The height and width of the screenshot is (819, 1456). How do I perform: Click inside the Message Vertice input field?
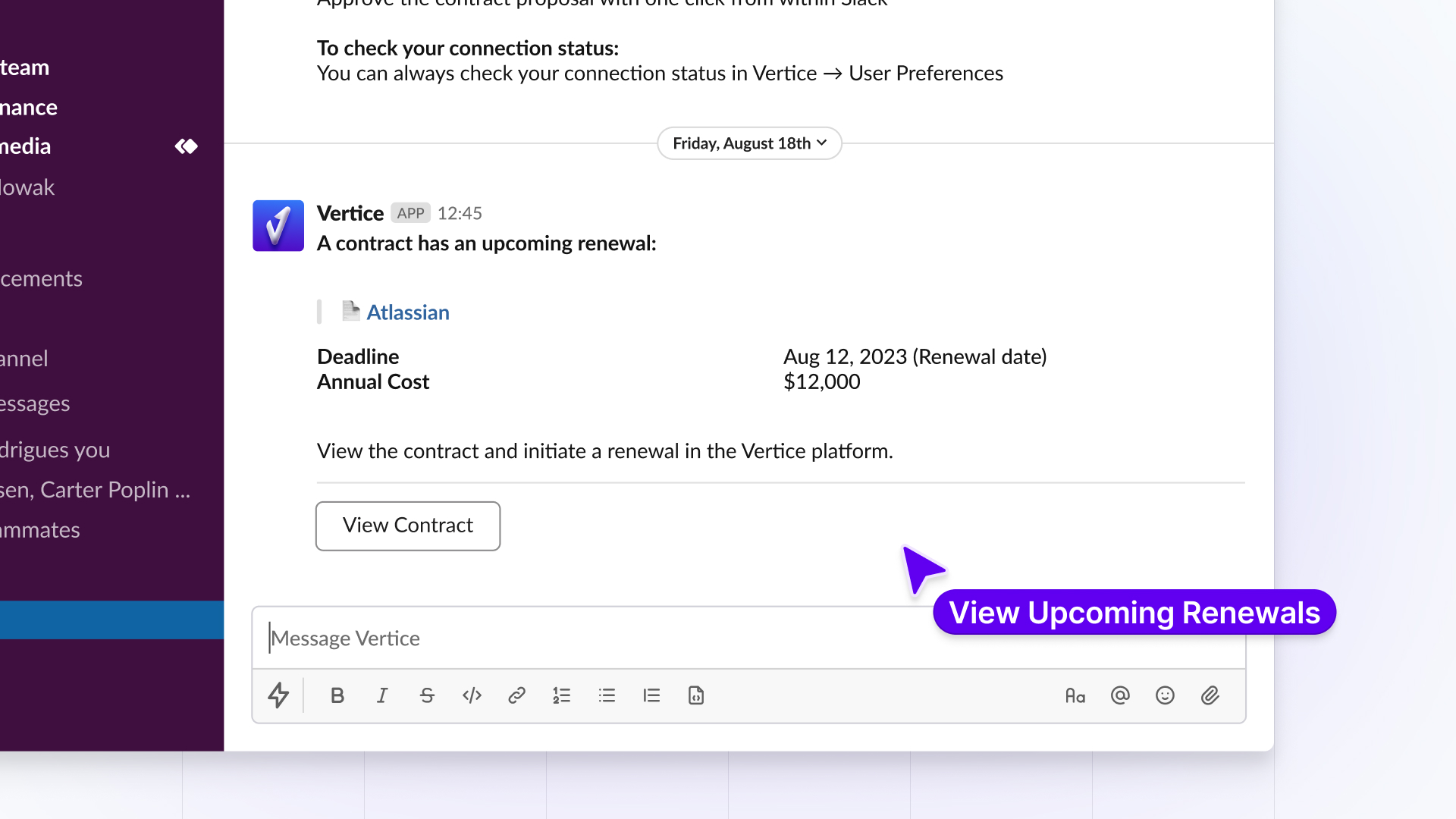point(607,638)
